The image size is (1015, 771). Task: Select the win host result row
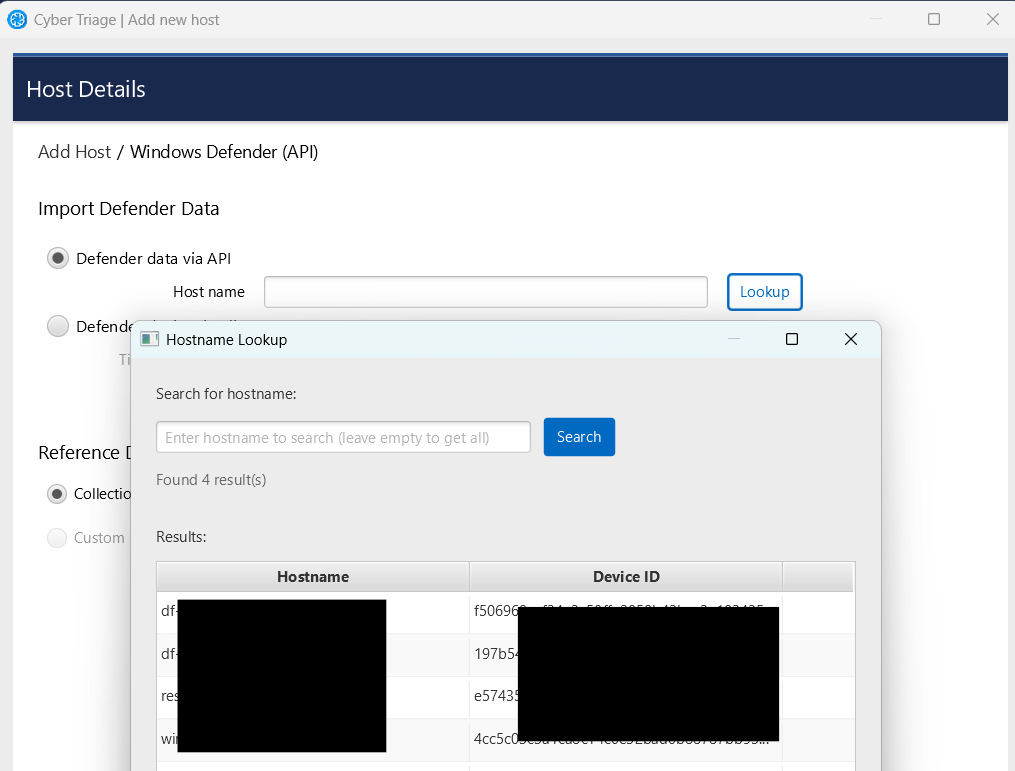[312, 738]
